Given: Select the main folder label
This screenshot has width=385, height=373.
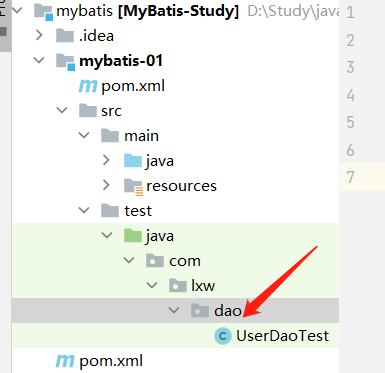Looking at the screenshot, I should coord(141,136).
